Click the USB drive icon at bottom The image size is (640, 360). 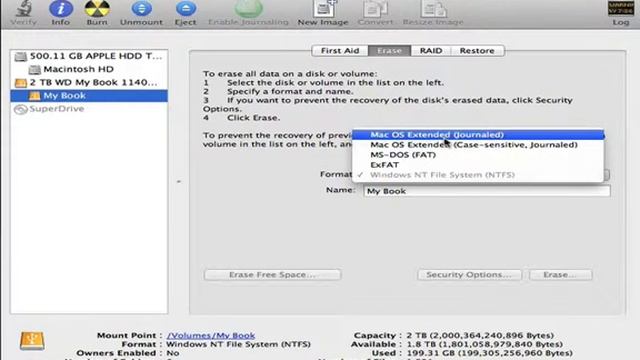point(32,340)
